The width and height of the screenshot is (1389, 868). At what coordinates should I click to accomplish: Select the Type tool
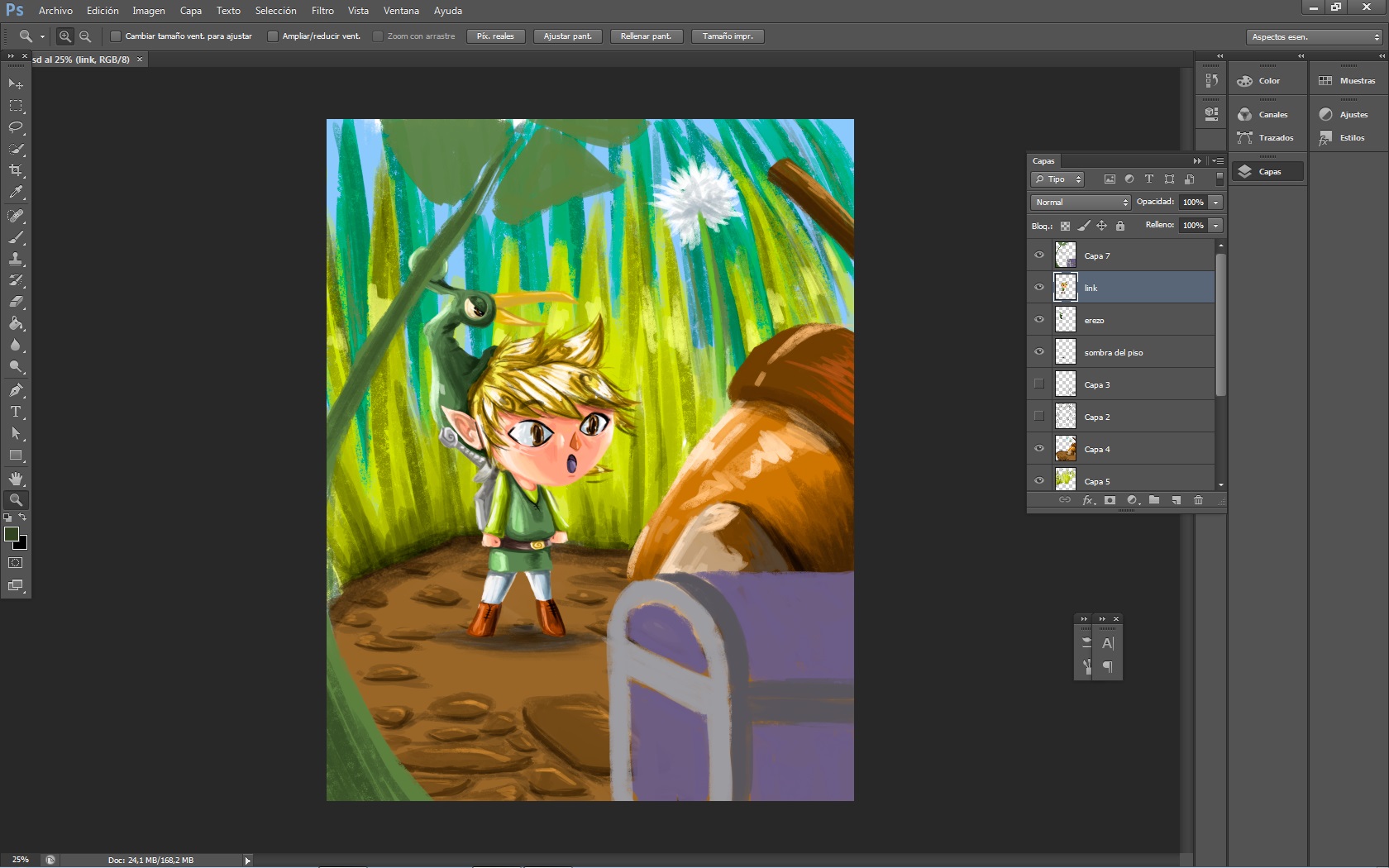tap(15, 412)
